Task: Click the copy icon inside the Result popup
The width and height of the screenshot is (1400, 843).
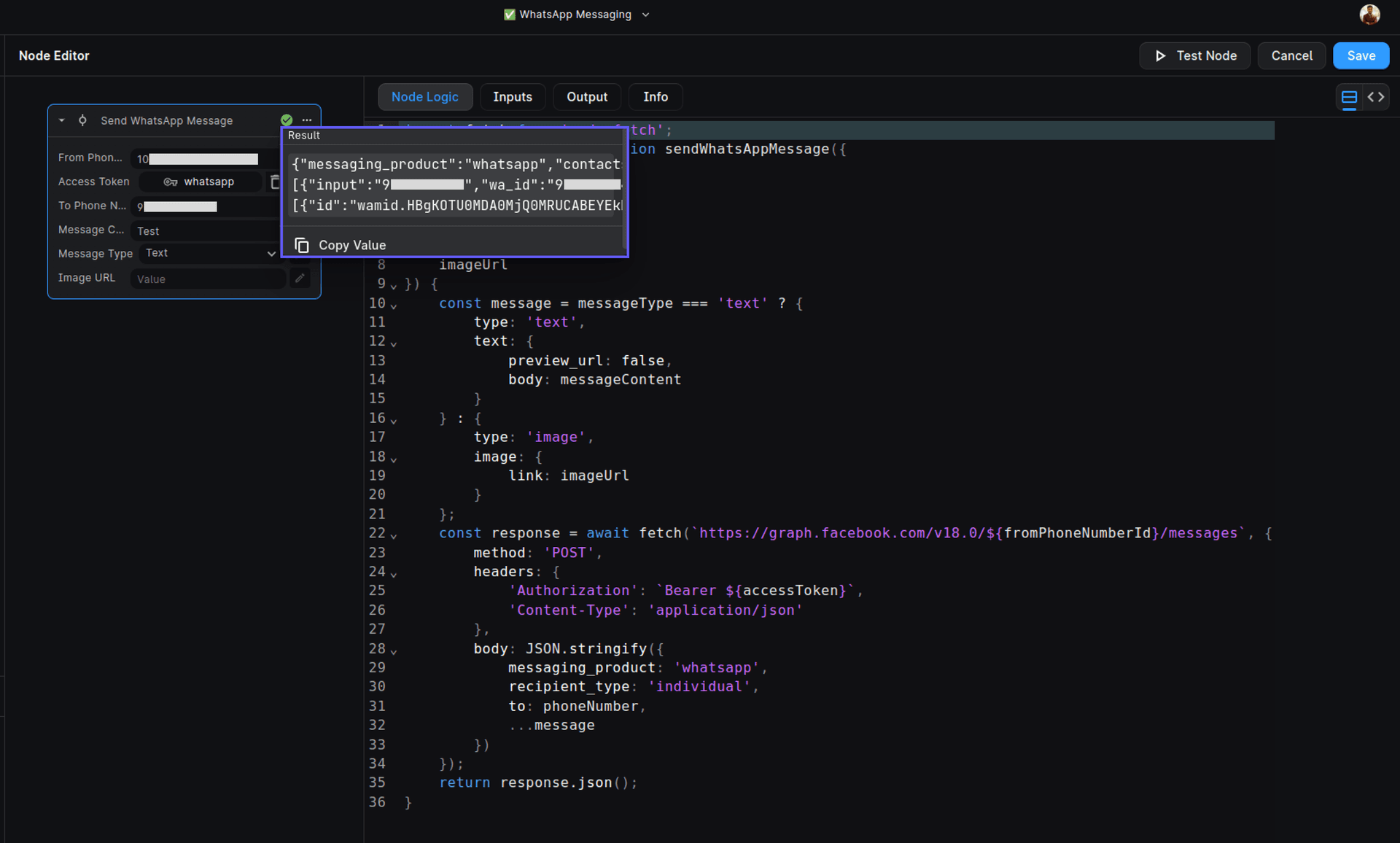Action: [x=301, y=244]
